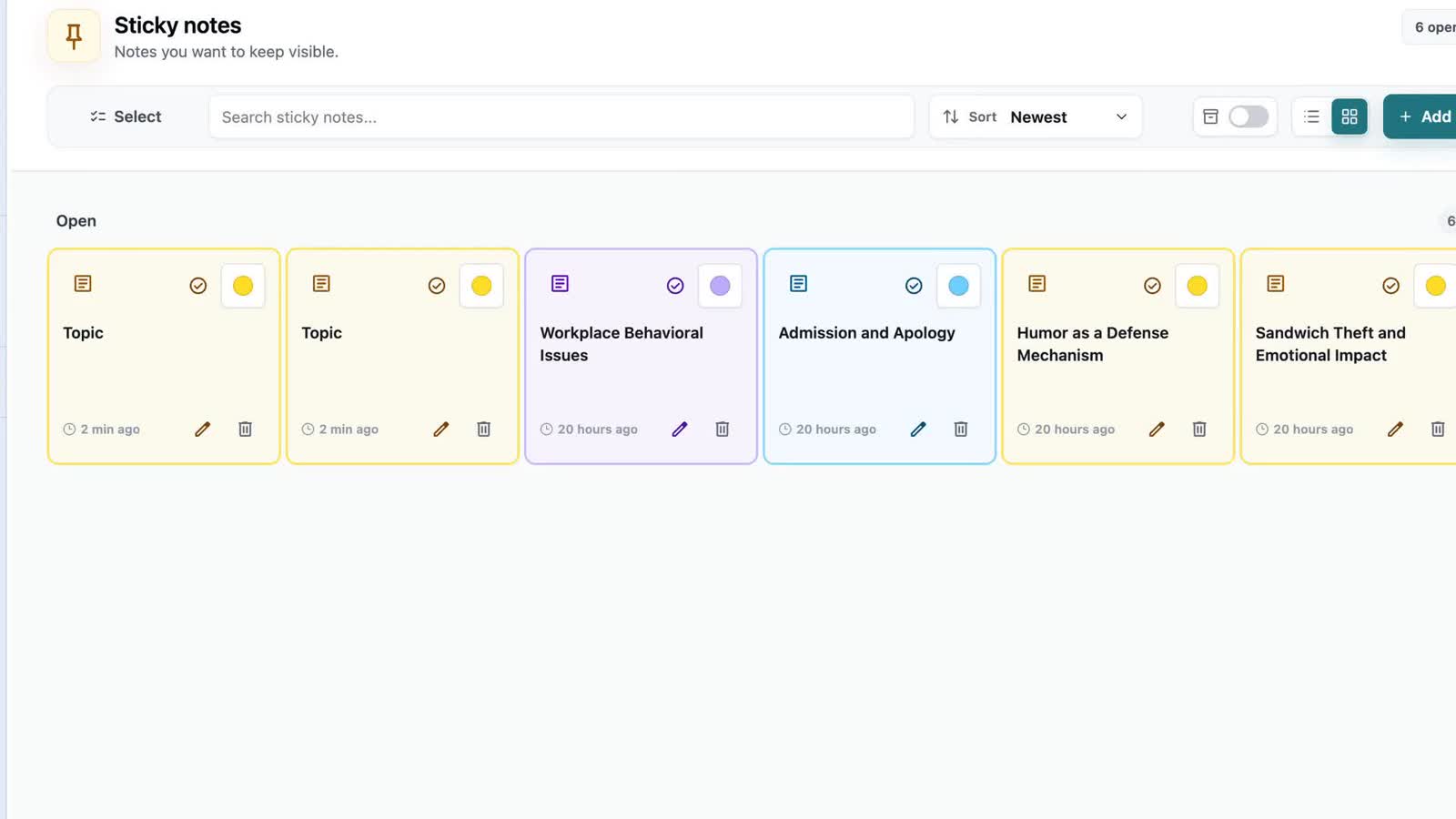Open purple color swatch on Workplace Behavioral Issues

[x=720, y=286]
